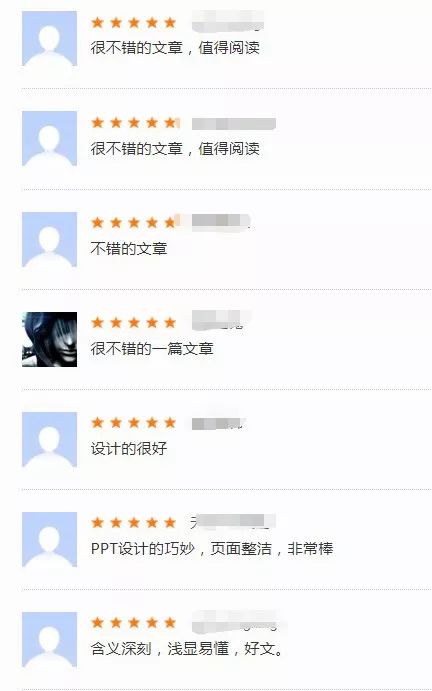The height and width of the screenshot is (691, 432).
Task: Click the username above the PPT design comment
Action: click(233, 522)
